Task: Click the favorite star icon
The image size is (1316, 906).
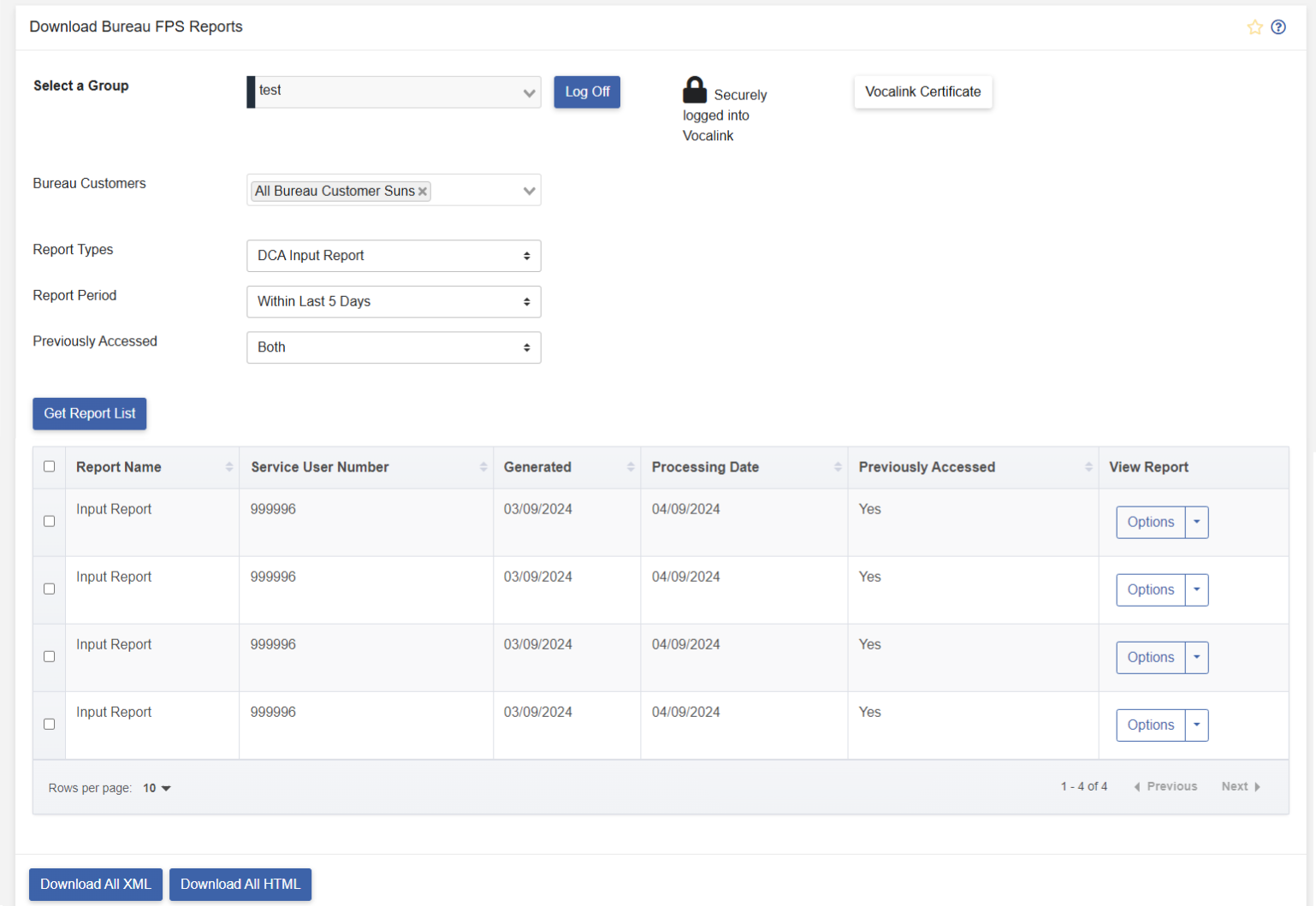Action: click(1254, 27)
